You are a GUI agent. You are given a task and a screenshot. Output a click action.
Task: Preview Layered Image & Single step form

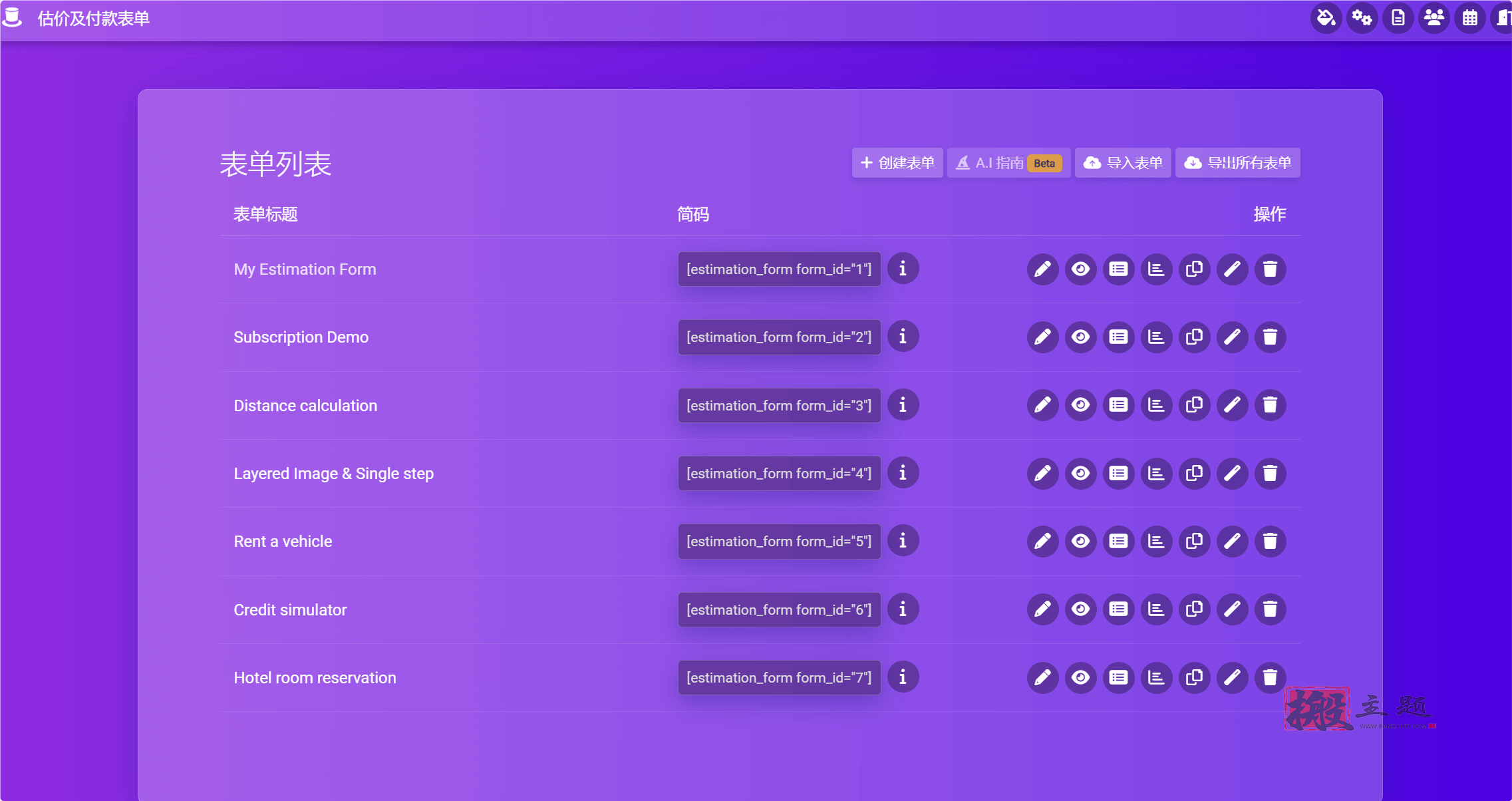[x=1080, y=474]
